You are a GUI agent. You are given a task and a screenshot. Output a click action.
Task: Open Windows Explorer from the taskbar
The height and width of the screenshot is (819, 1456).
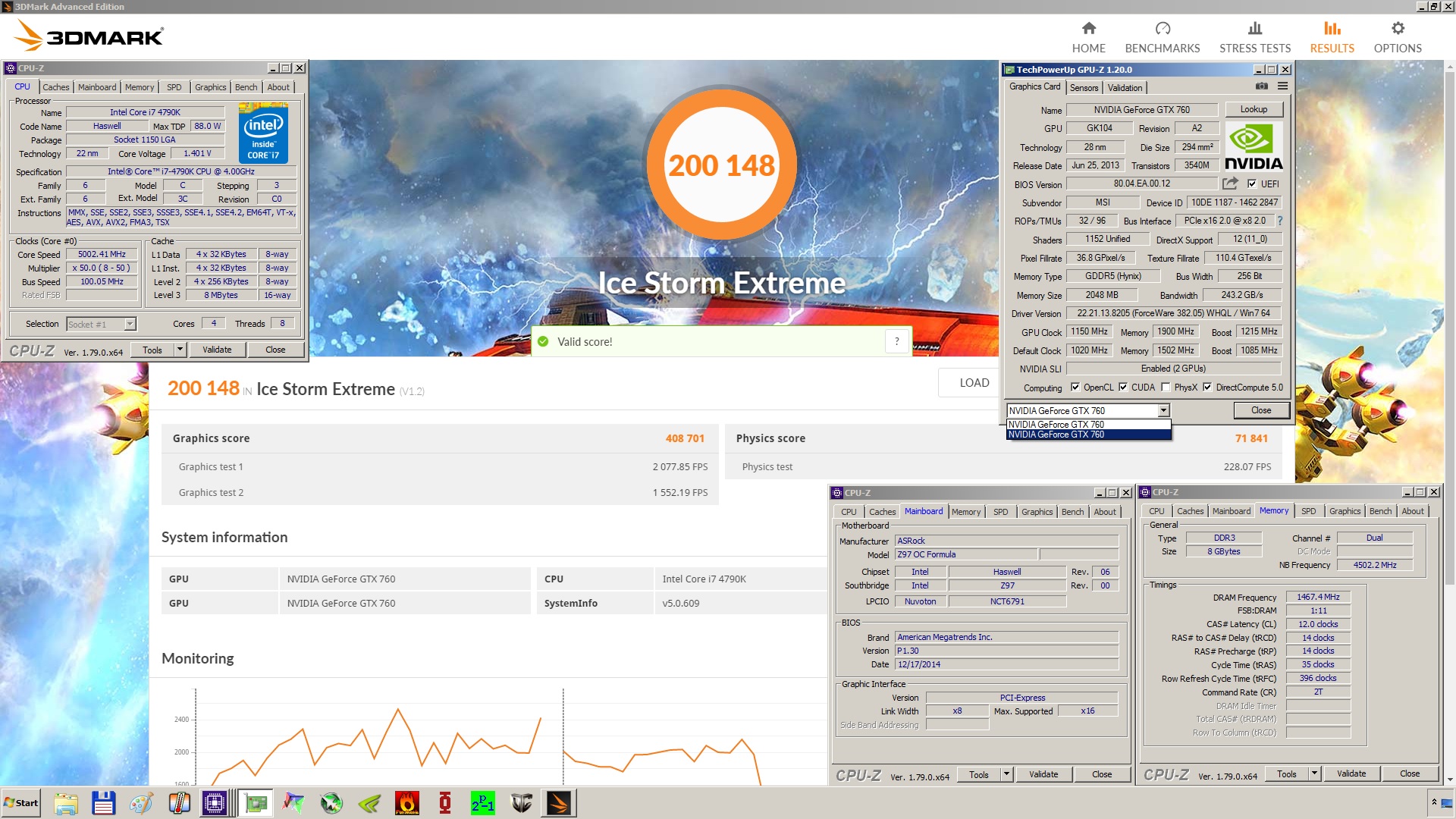tap(66, 803)
